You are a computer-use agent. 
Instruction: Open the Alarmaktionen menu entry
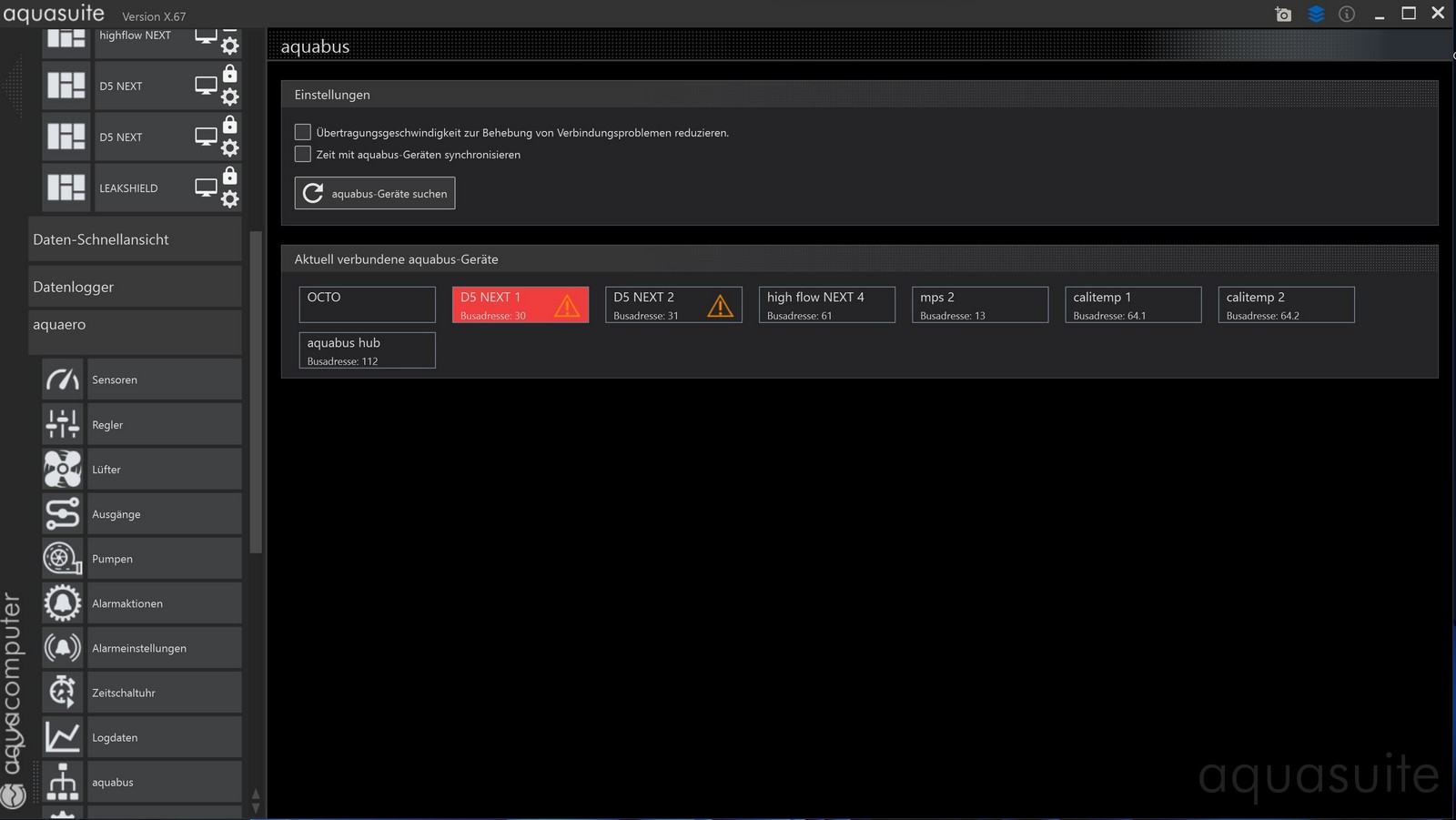pos(165,602)
